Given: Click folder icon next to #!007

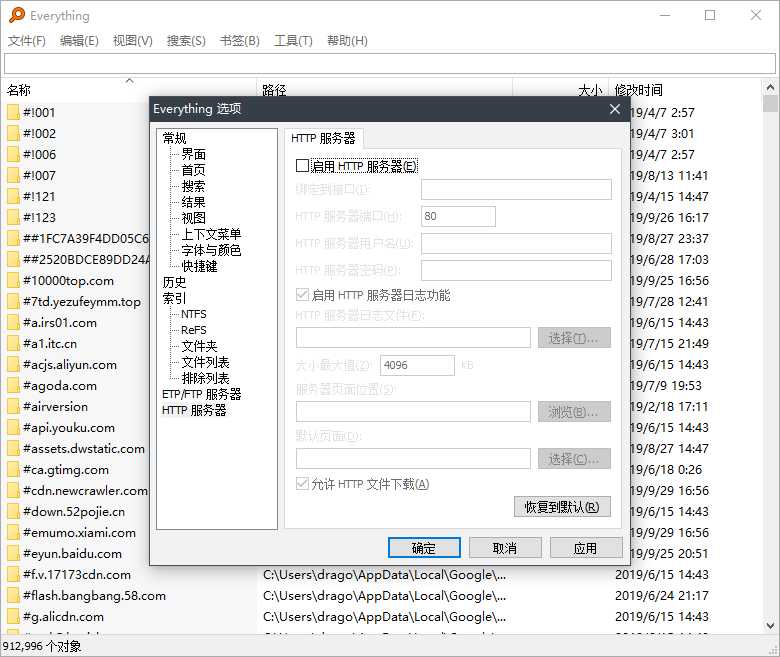Looking at the screenshot, I should coord(13,175).
